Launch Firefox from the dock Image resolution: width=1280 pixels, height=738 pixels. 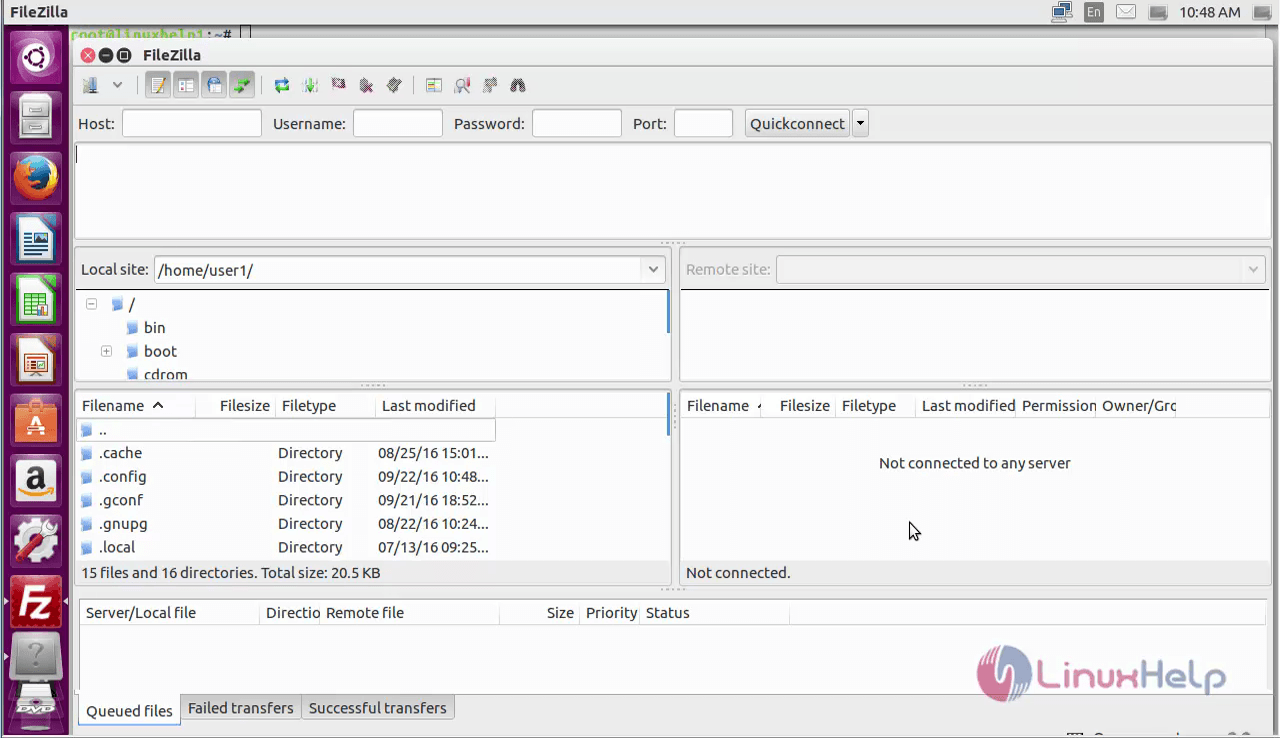37,177
